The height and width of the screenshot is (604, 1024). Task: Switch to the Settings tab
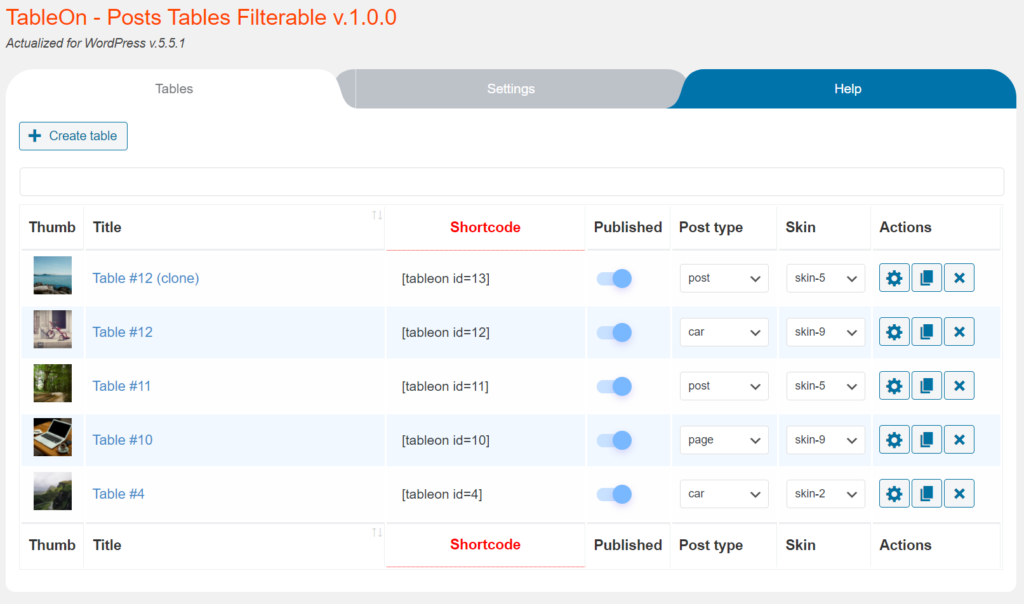tap(511, 89)
